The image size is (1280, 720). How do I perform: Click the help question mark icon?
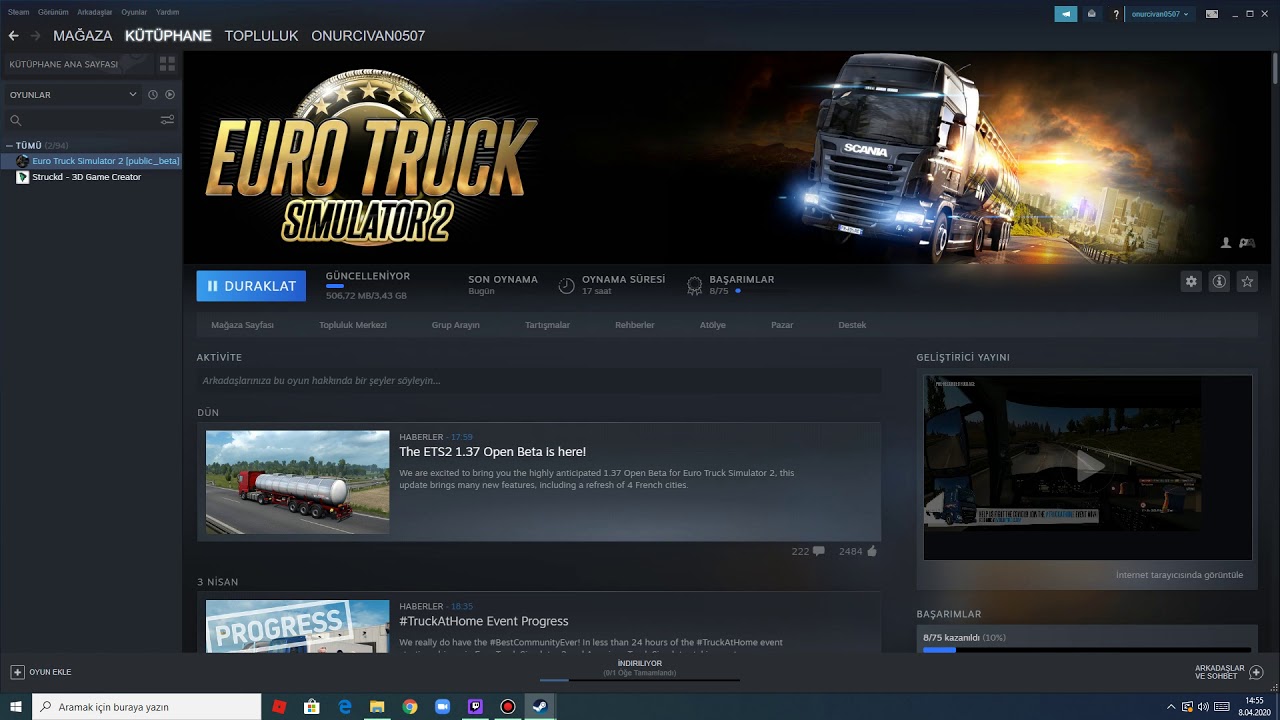[1116, 14]
